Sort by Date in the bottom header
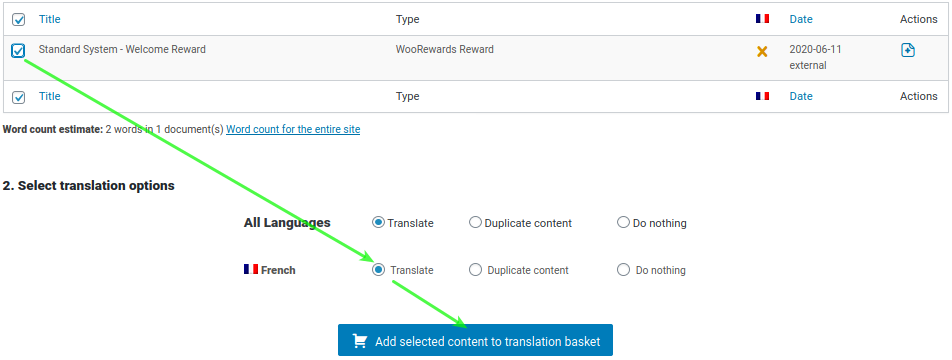This screenshot has width=952, height=360. [x=801, y=96]
